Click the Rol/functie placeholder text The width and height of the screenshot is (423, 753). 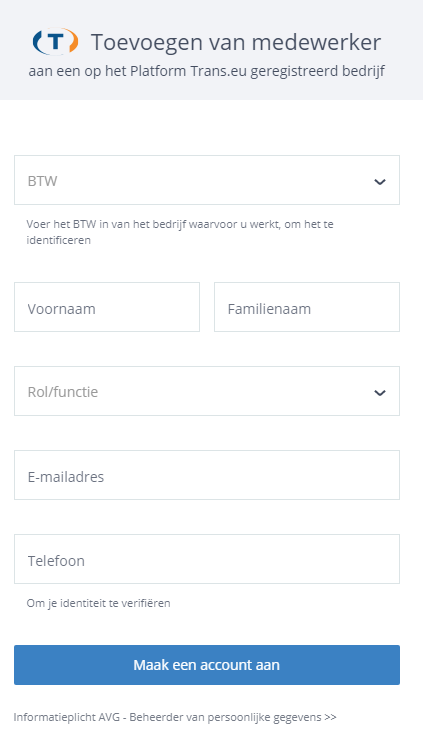click(63, 392)
